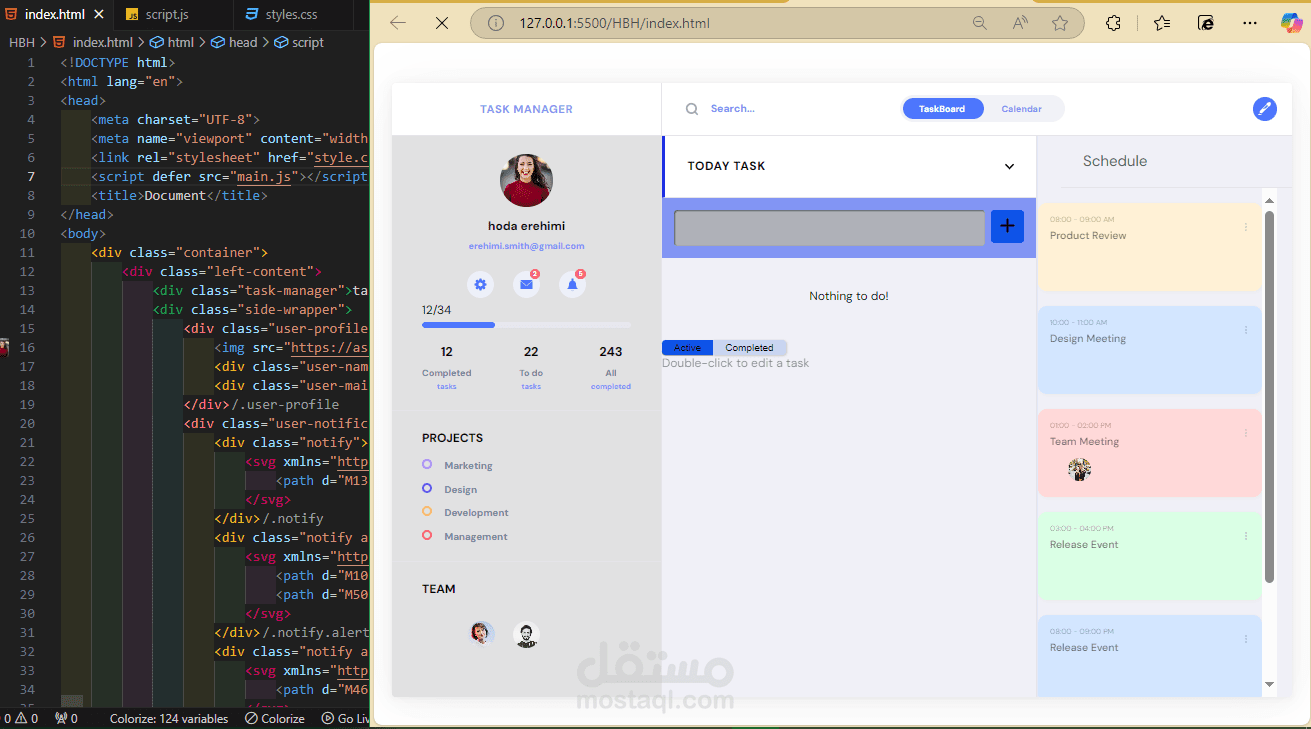Open Release Event 08:00 card options menu
This screenshot has height=729, width=1311.
coord(1246,639)
